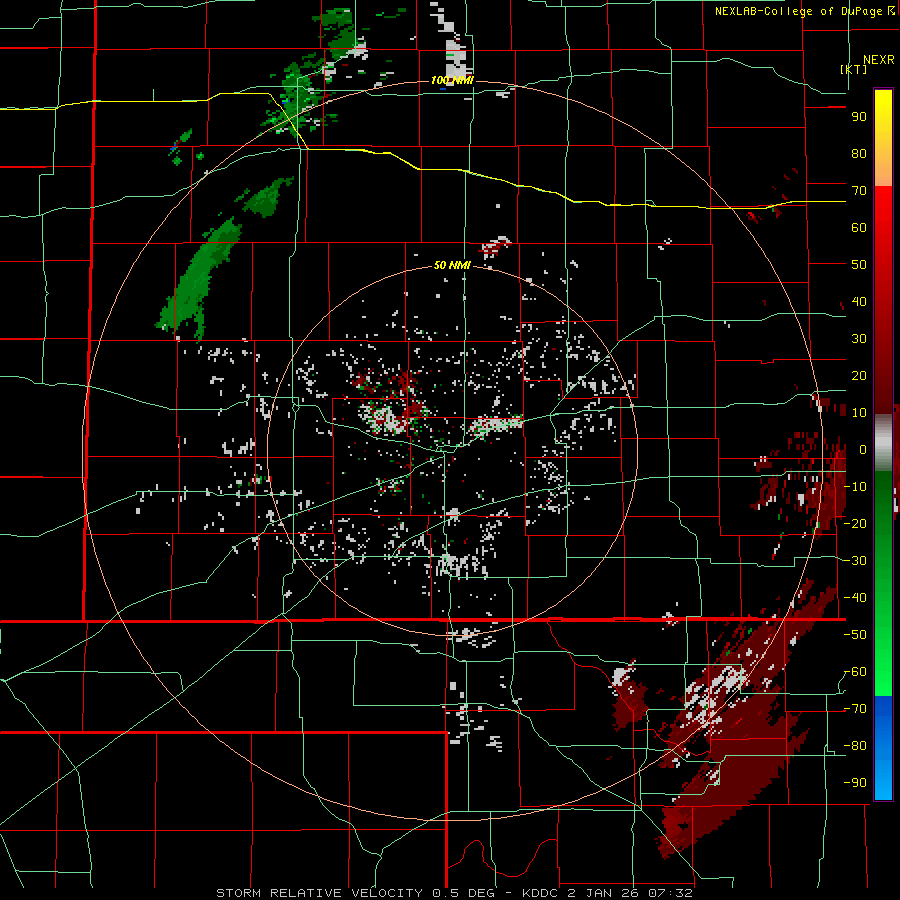Click the 50 NMI range ring label
Image resolution: width=900 pixels, height=900 pixels.
pos(452,265)
